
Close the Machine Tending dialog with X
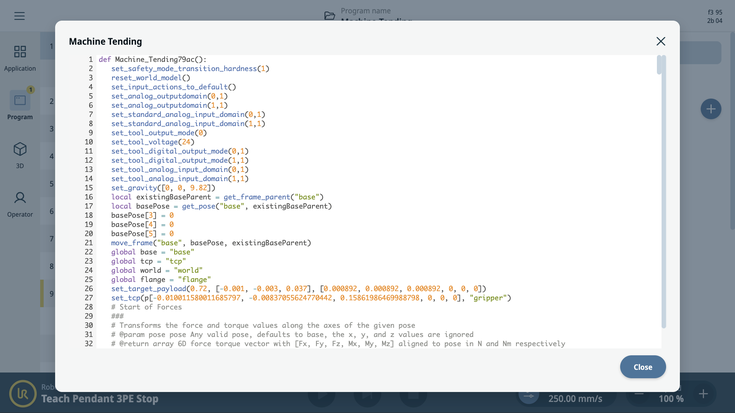[660, 41]
